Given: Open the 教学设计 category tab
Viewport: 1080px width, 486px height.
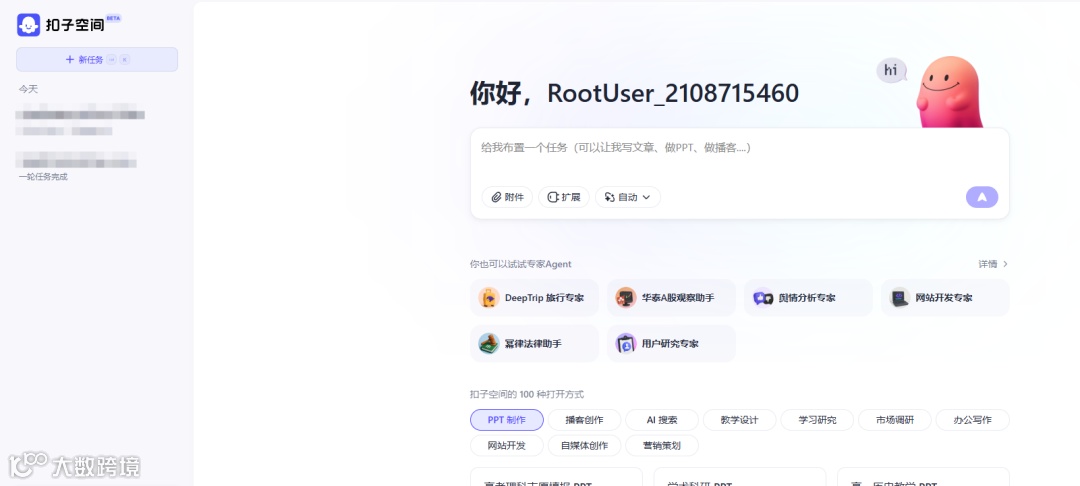Looking at the screenshot, I should click(x=740, y=420).
